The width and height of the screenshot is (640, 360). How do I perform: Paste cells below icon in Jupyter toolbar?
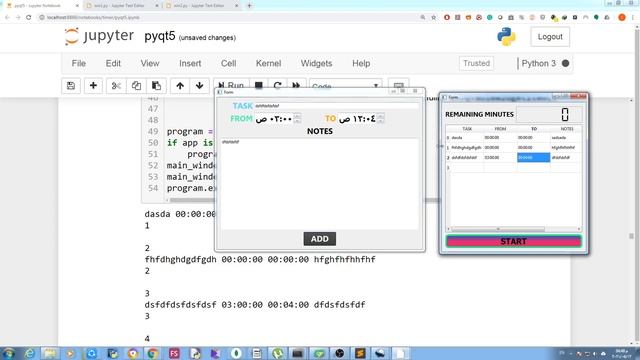point(156,86)
